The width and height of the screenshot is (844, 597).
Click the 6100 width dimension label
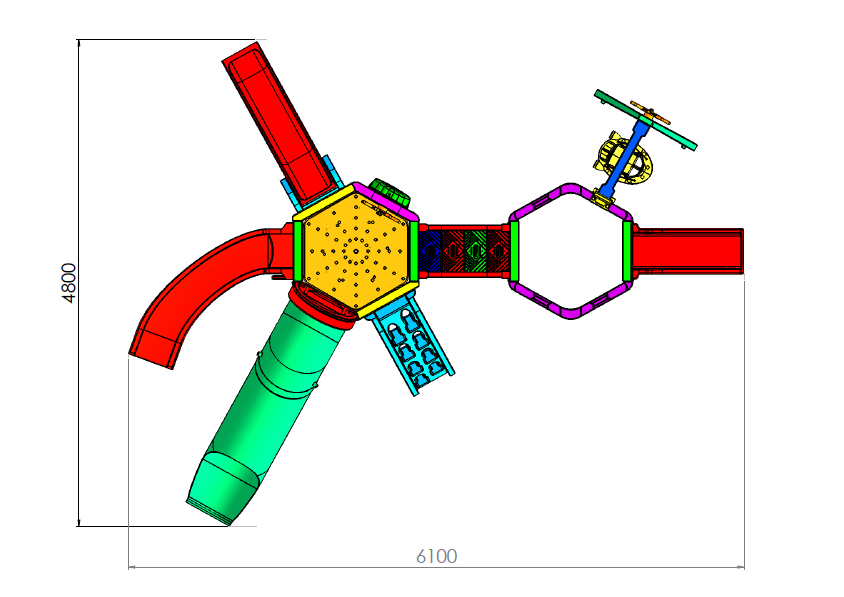(x=437, y=556)
